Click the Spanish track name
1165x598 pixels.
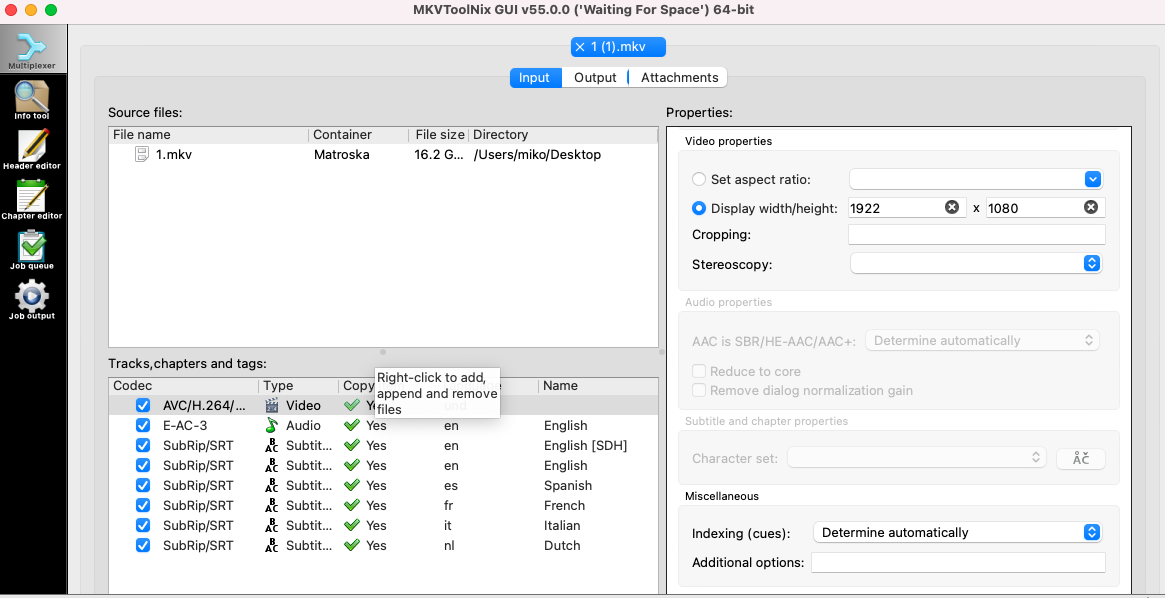(x=568, y=486)
